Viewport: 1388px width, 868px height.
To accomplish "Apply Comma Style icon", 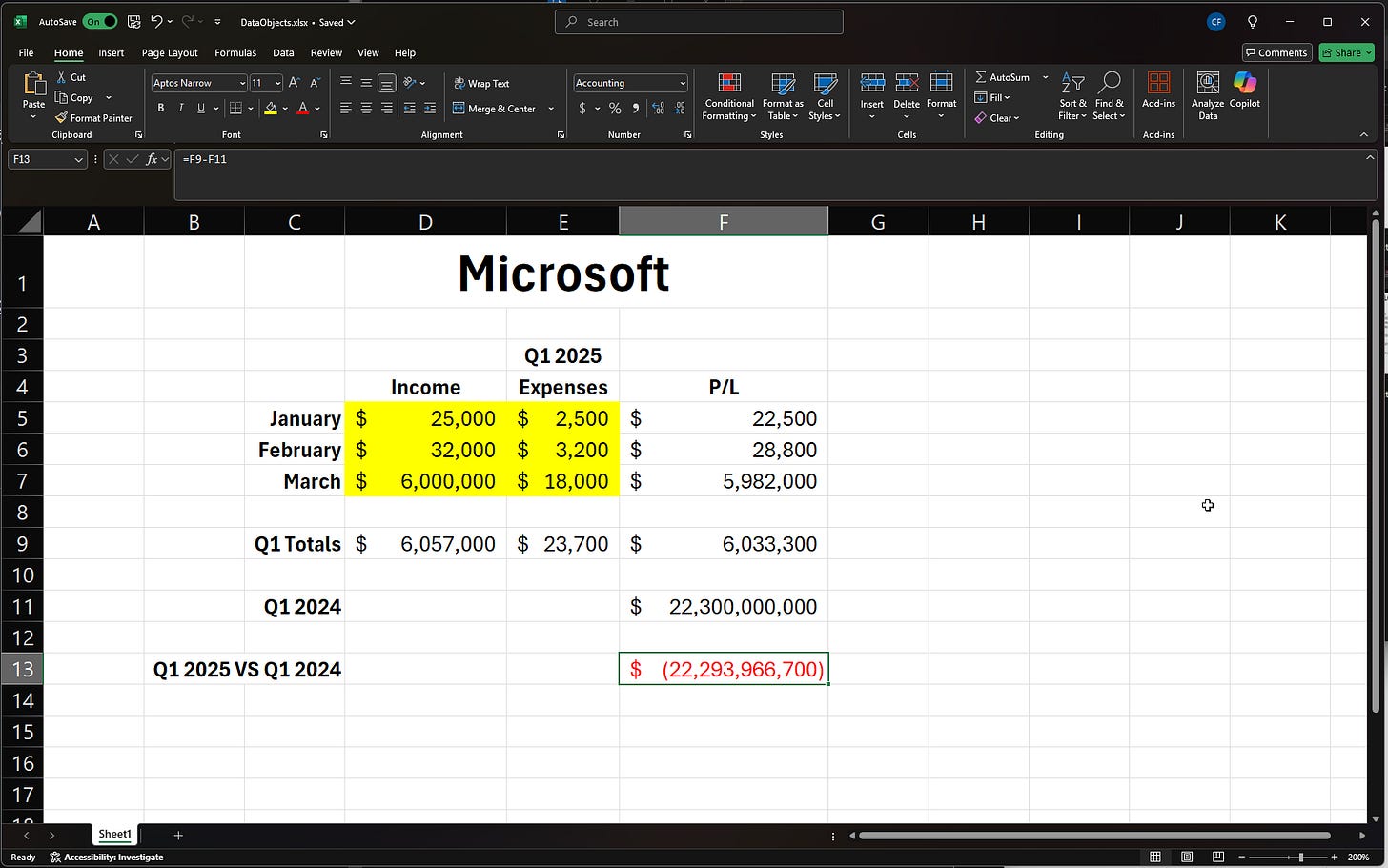I will coord(635,109).
